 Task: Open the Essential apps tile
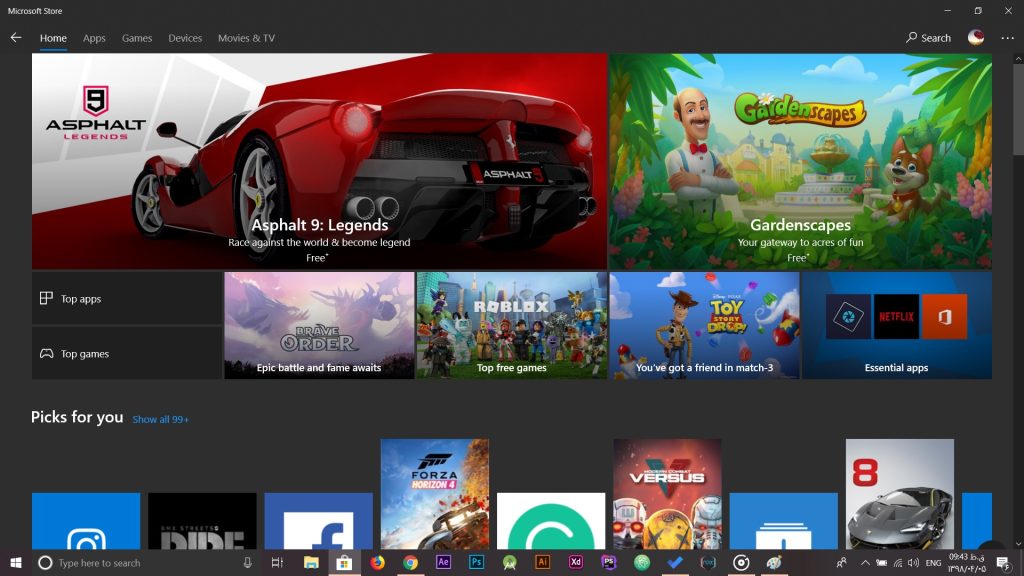[x=896, y=325]
